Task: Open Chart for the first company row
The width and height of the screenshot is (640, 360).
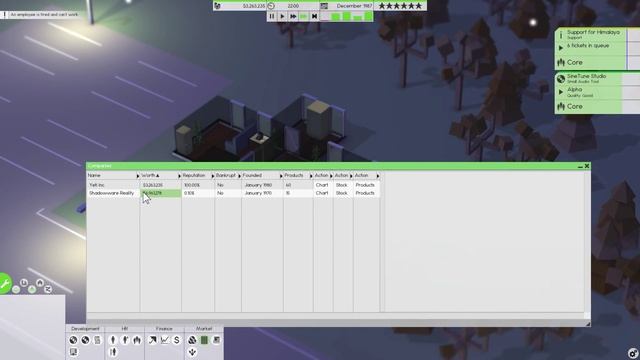Action: coord(322,185)
